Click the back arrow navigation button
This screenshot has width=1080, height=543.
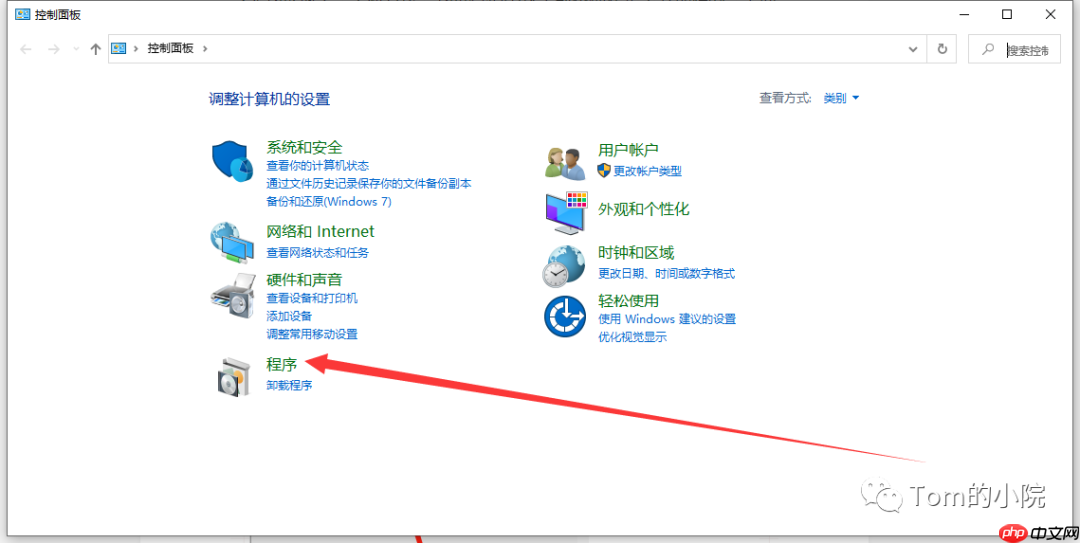(26, 49)
